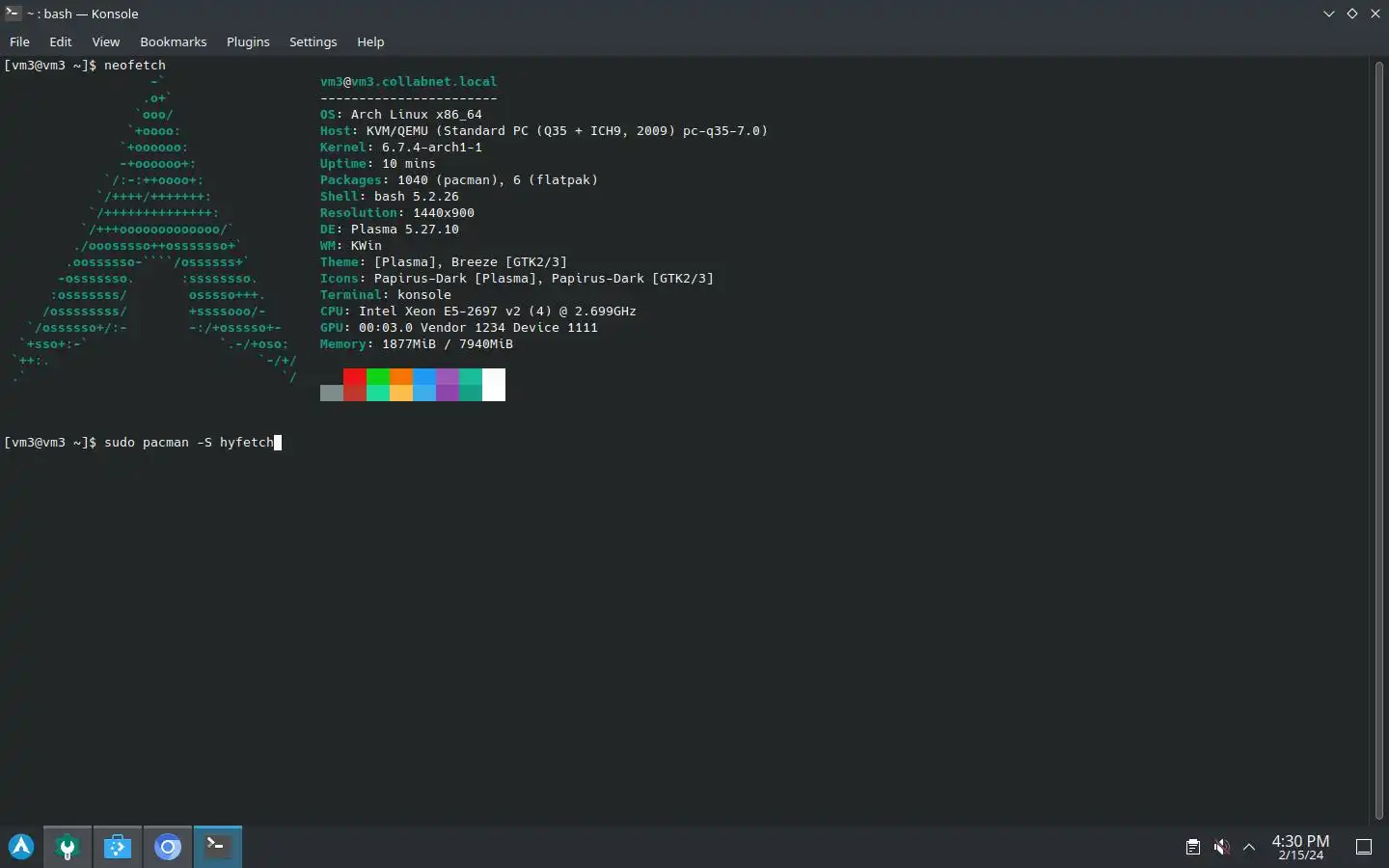The width and height of the screenshot is (1389, 868).
Task: Open the Arch Linux application launcher
Action: 21,847
